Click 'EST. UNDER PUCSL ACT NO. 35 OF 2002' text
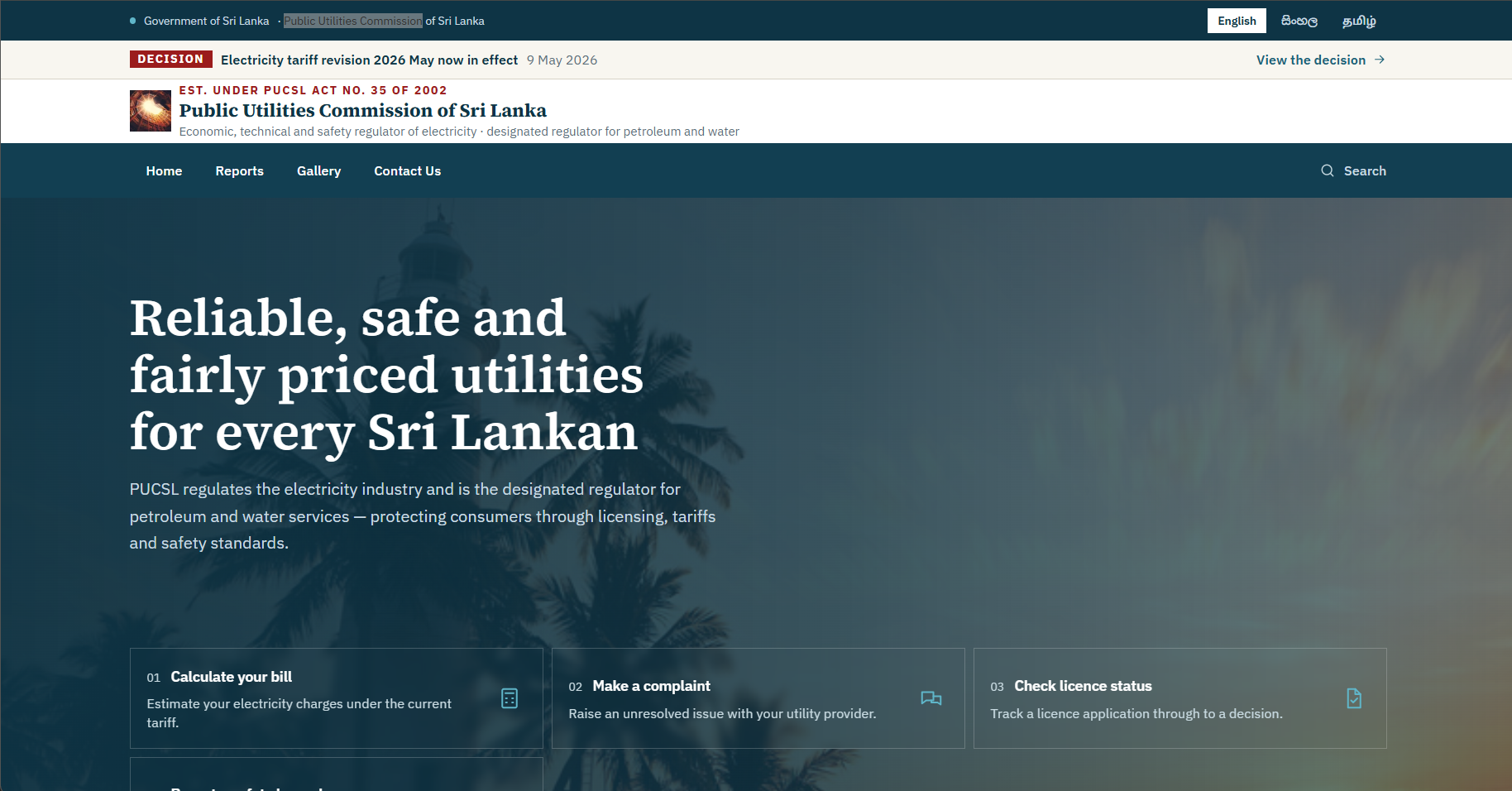The image size is (1512, 791). coord(313,90)
